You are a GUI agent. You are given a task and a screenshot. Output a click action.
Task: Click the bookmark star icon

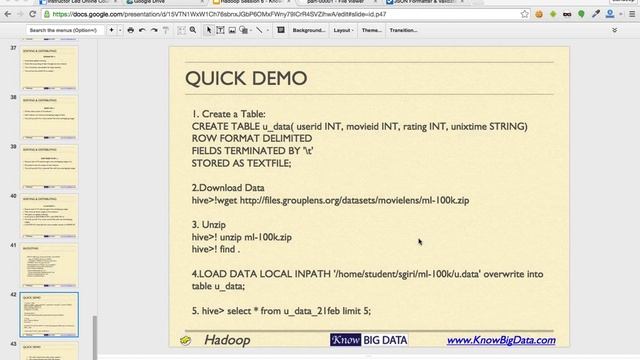pyautogui.click(x=524, y=14)
